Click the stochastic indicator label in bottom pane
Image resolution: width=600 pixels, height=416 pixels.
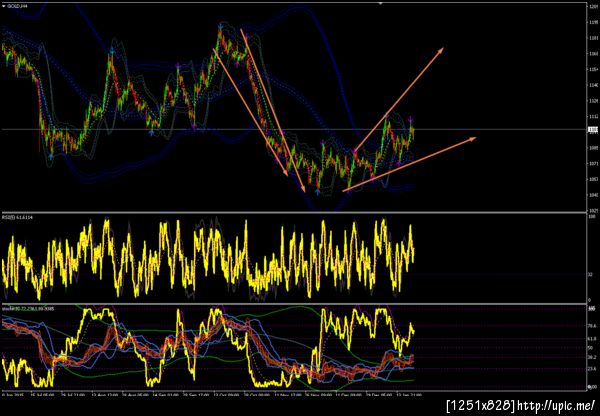27,308
